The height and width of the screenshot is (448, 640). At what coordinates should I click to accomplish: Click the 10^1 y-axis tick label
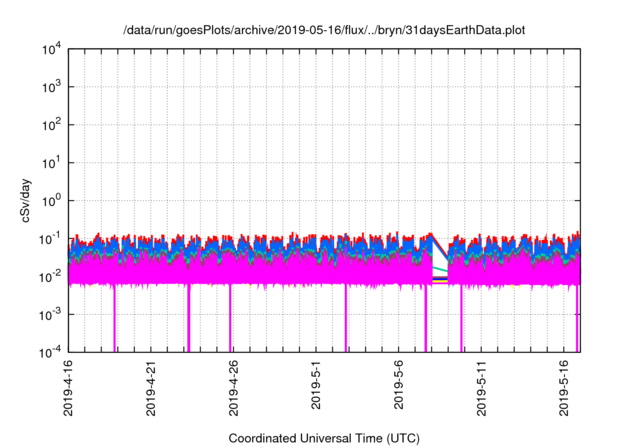point(51,163)
